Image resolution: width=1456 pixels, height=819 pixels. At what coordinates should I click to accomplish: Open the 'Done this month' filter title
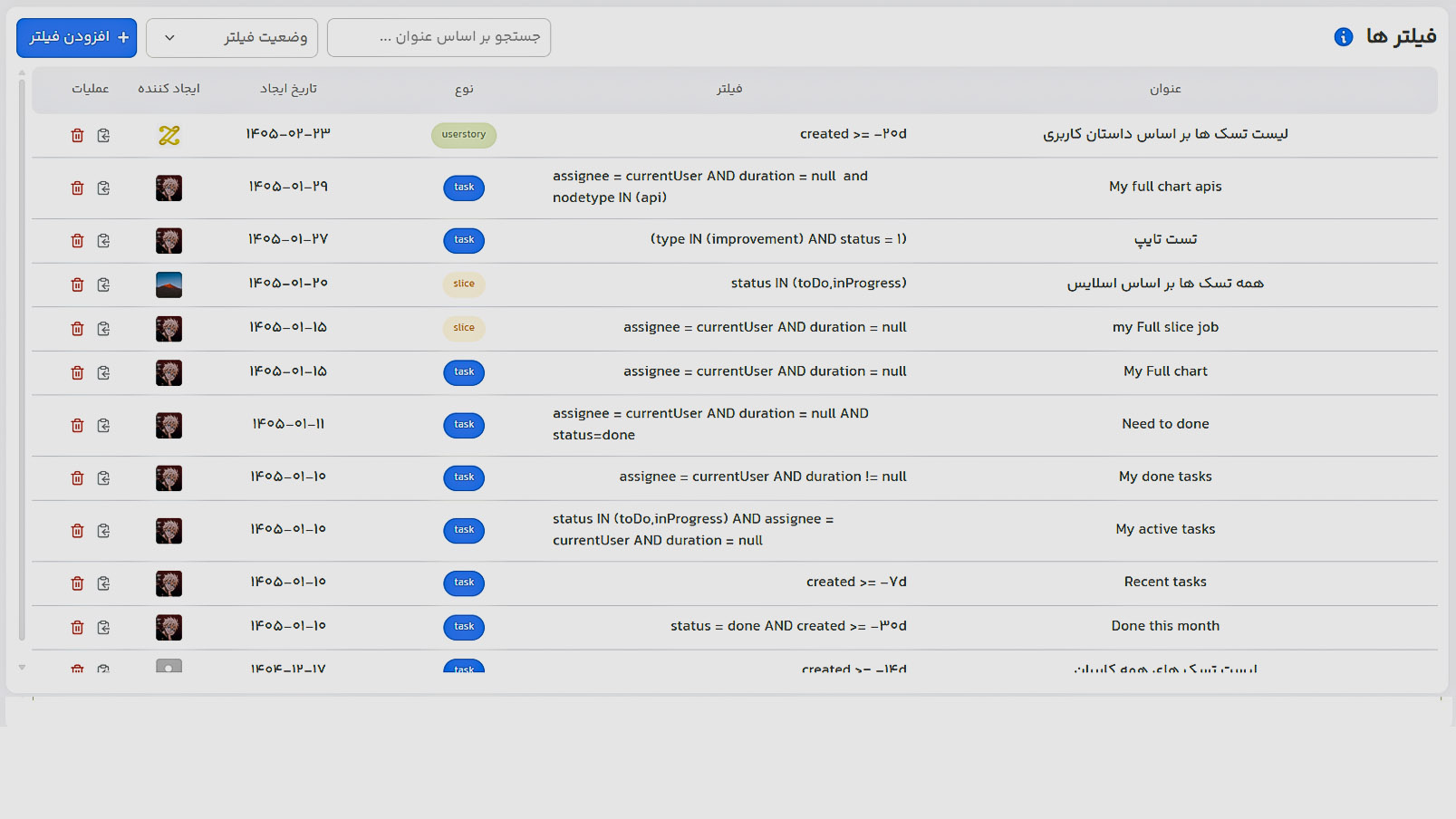[x=1165, y=626]
